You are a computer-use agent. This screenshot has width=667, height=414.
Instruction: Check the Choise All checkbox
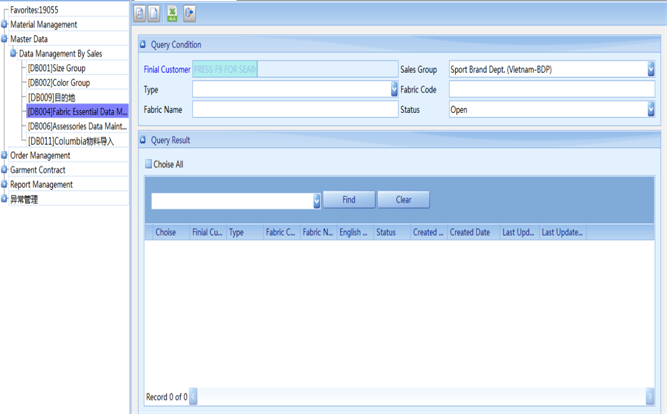coord(149,164)
